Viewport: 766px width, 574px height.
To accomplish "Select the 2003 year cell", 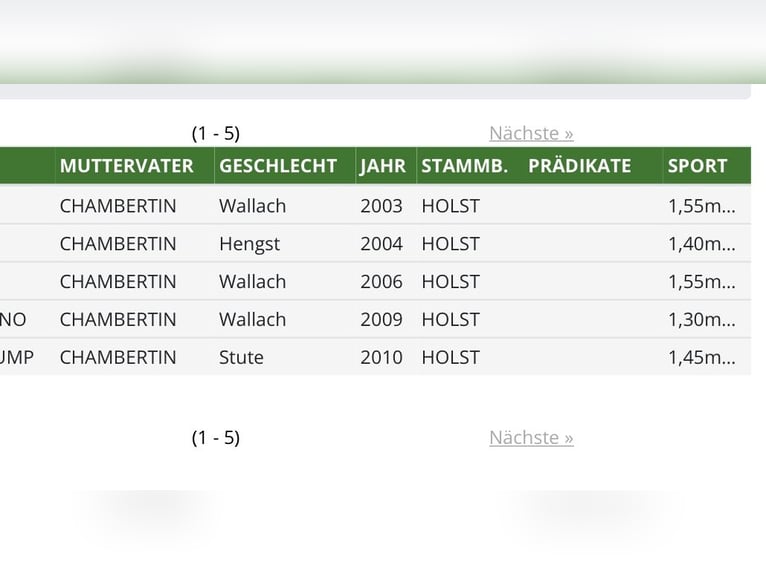I will click(381, 206).
